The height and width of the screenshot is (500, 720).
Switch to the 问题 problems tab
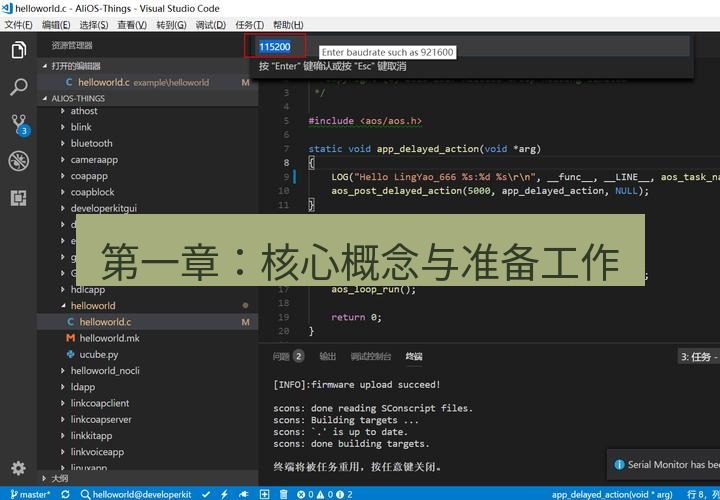288,356
